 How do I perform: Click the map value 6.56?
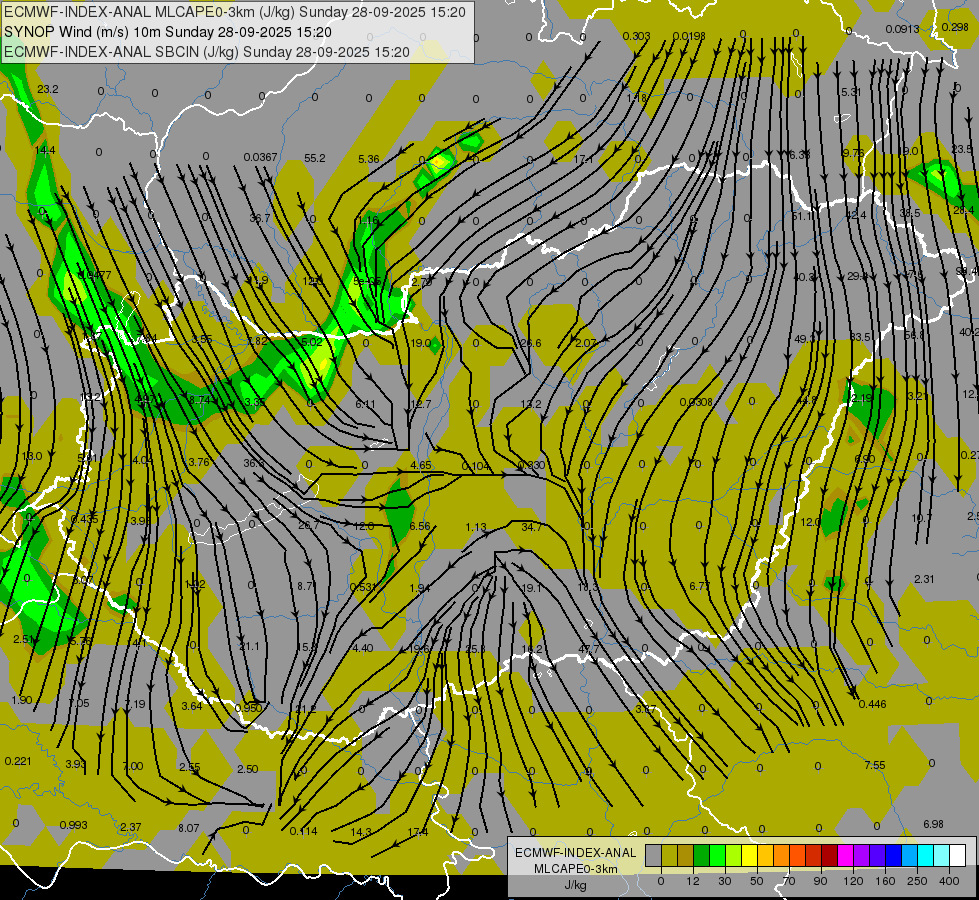(420, 526)
